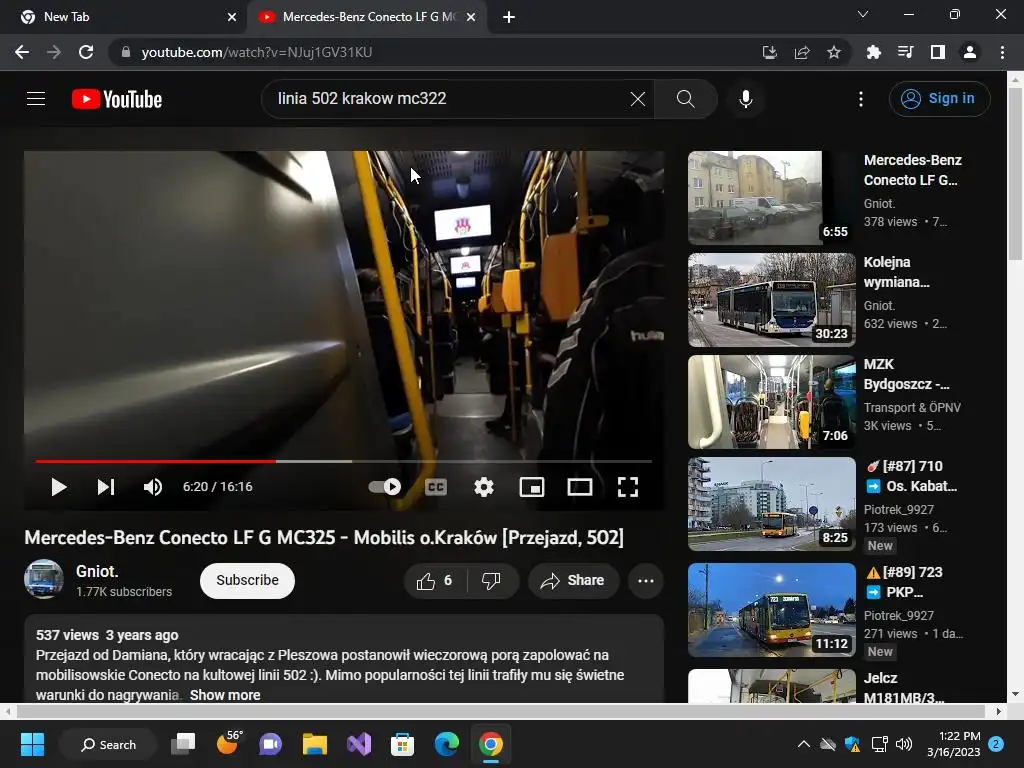The image size is (1024, 768).
Task: Show hidden system tray icons chevron
Action: tap(804, 744)
